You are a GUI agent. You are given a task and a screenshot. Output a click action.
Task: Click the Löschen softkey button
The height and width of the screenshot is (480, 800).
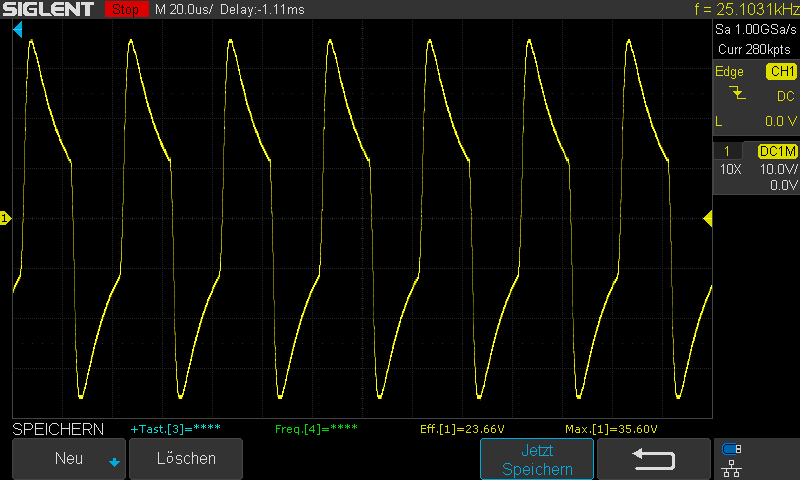(x=186, y=459)
